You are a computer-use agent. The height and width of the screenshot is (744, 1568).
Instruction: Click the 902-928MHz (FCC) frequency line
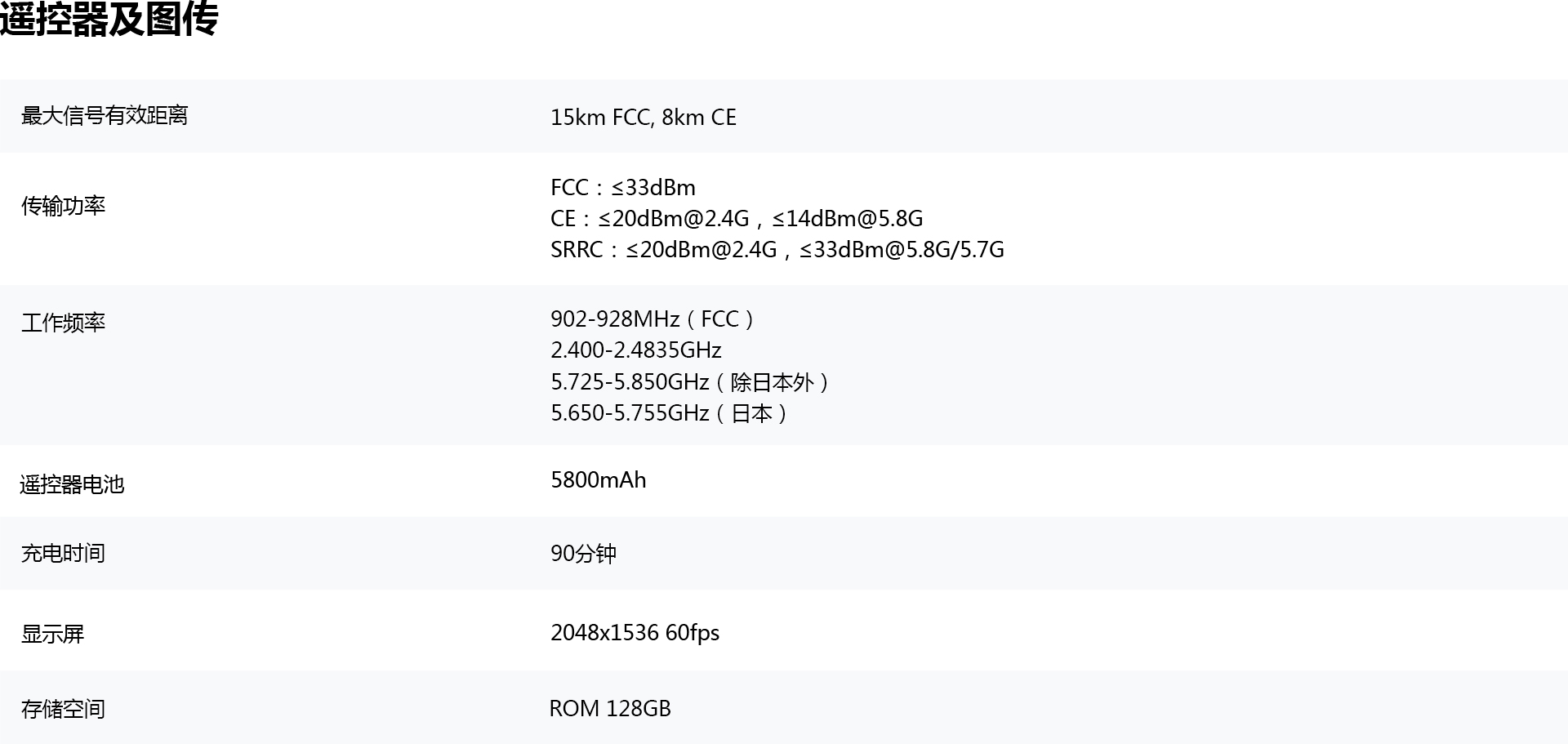pos(655,319)
